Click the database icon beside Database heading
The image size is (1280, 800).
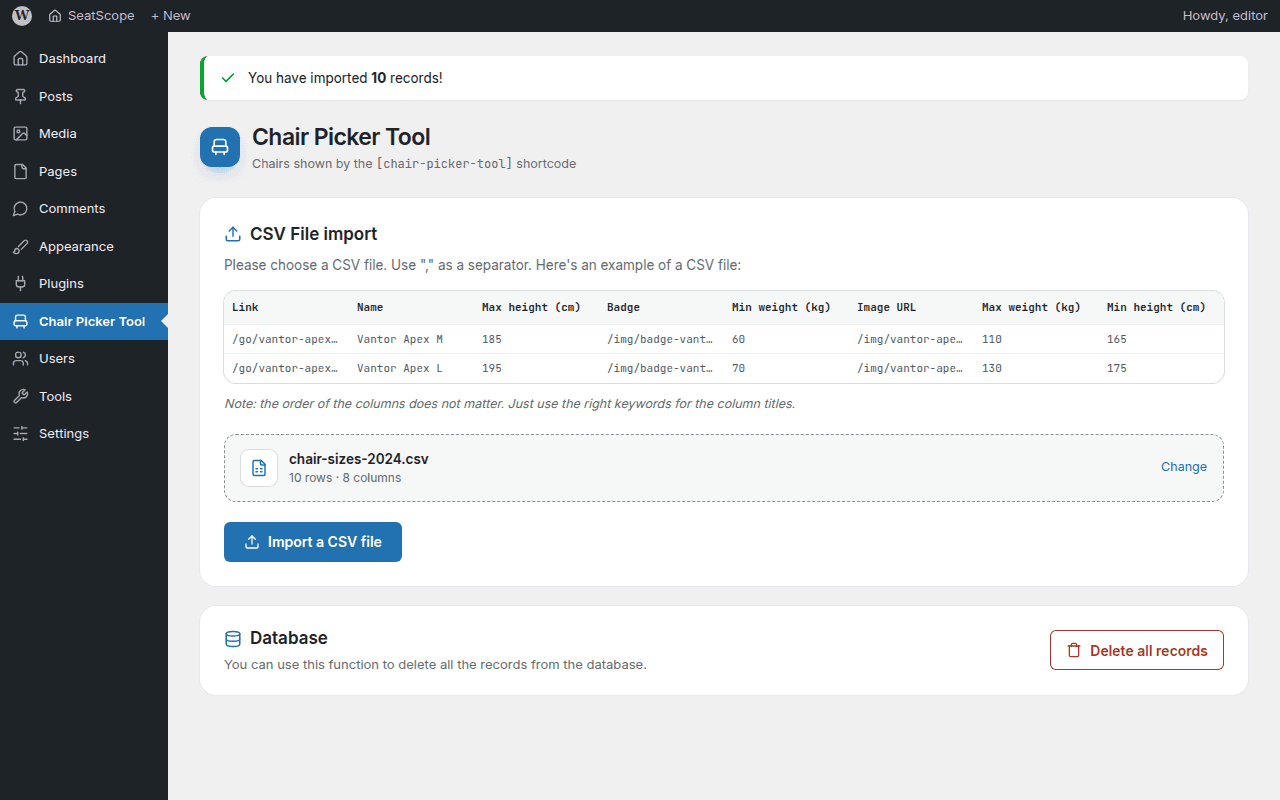pos(233,638)
